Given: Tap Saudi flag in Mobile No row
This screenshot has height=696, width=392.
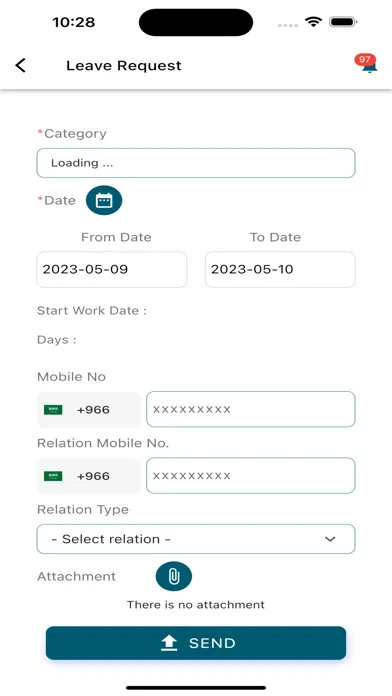Looking at the screenshot, I should click(53, 410).
